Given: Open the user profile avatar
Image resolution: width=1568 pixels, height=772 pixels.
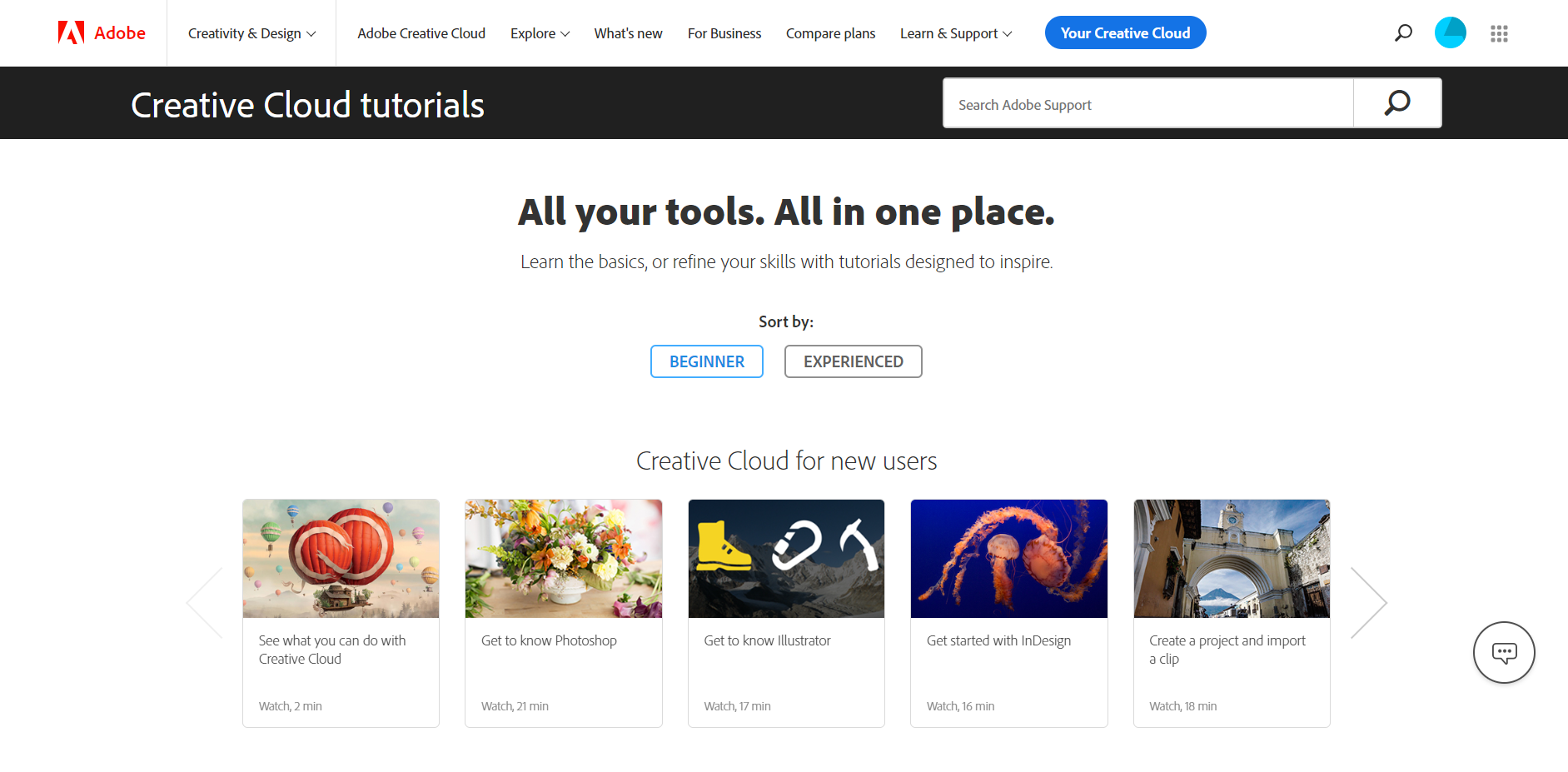Looking at the screenshot, I should [1450, 33].
